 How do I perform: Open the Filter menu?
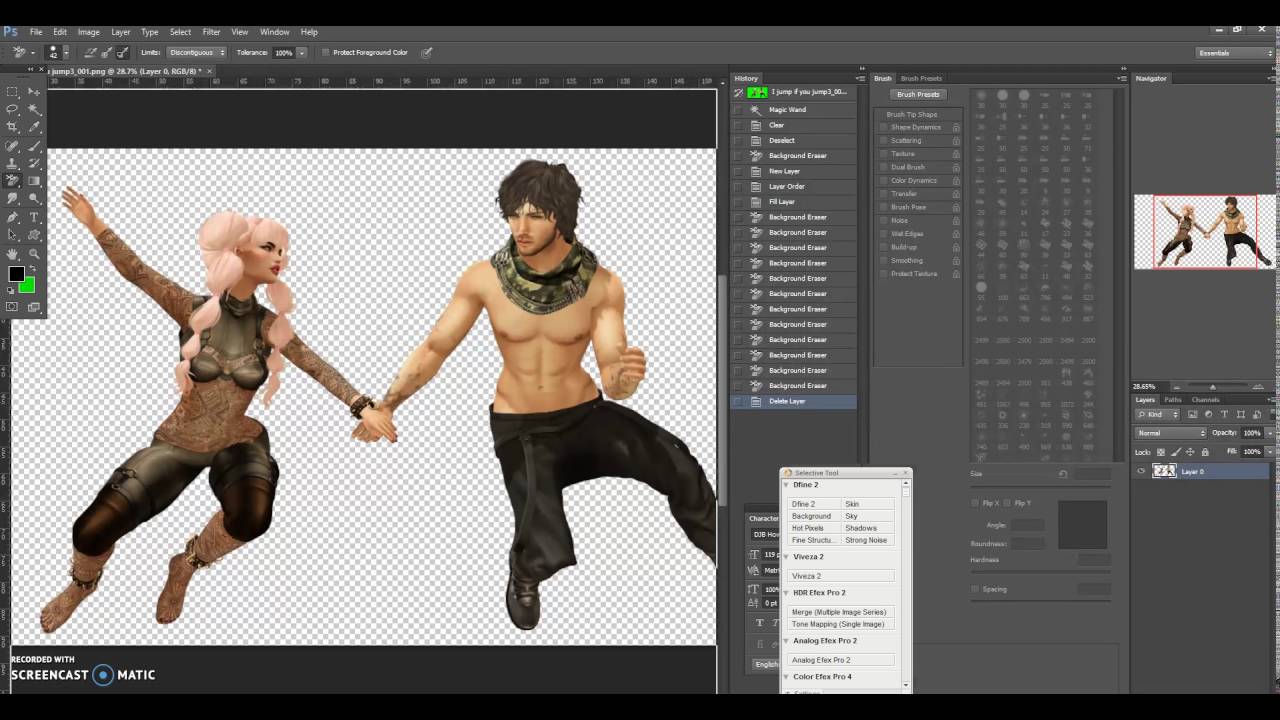click(x=211, y=32)
